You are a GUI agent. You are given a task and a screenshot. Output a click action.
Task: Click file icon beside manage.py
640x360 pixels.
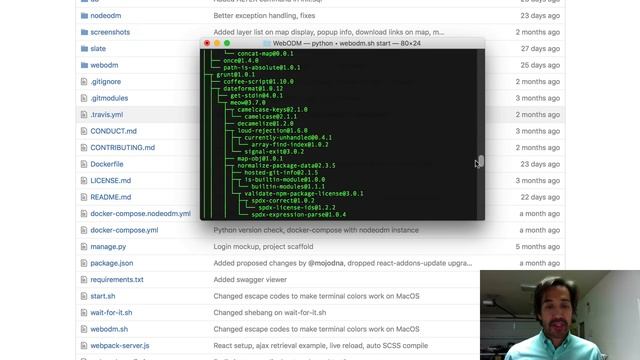[84, 247]
